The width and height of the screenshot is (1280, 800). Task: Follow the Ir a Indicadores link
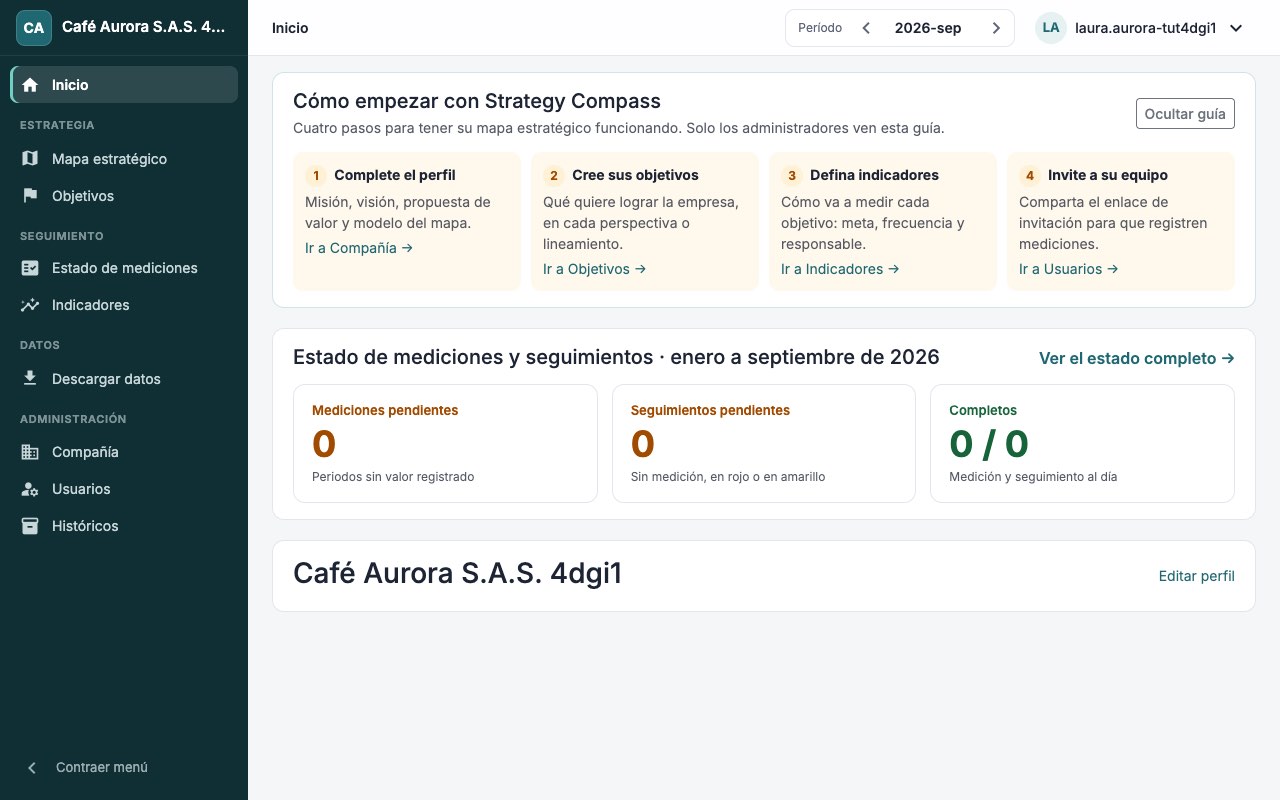840,269
